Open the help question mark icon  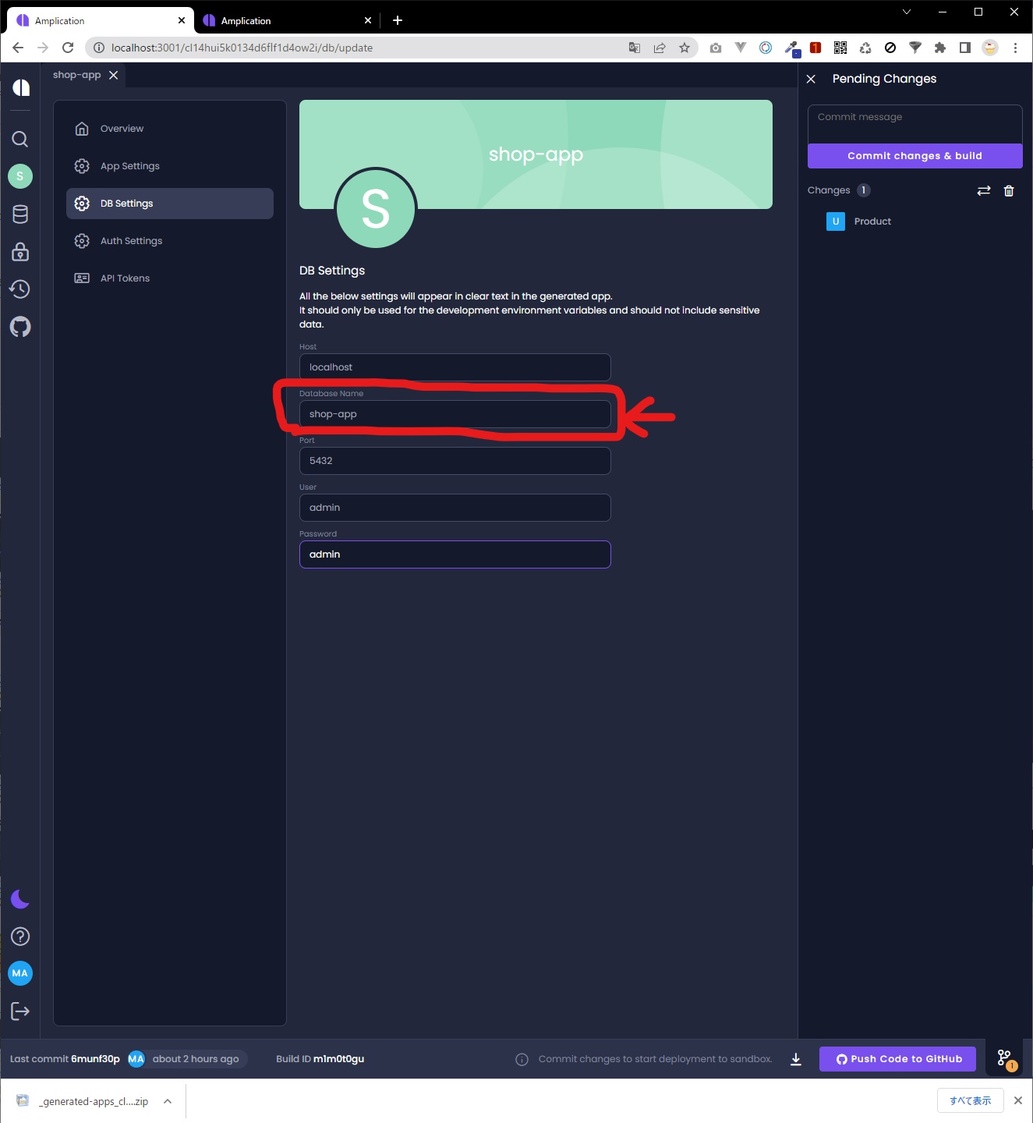(x=20, y=936)
